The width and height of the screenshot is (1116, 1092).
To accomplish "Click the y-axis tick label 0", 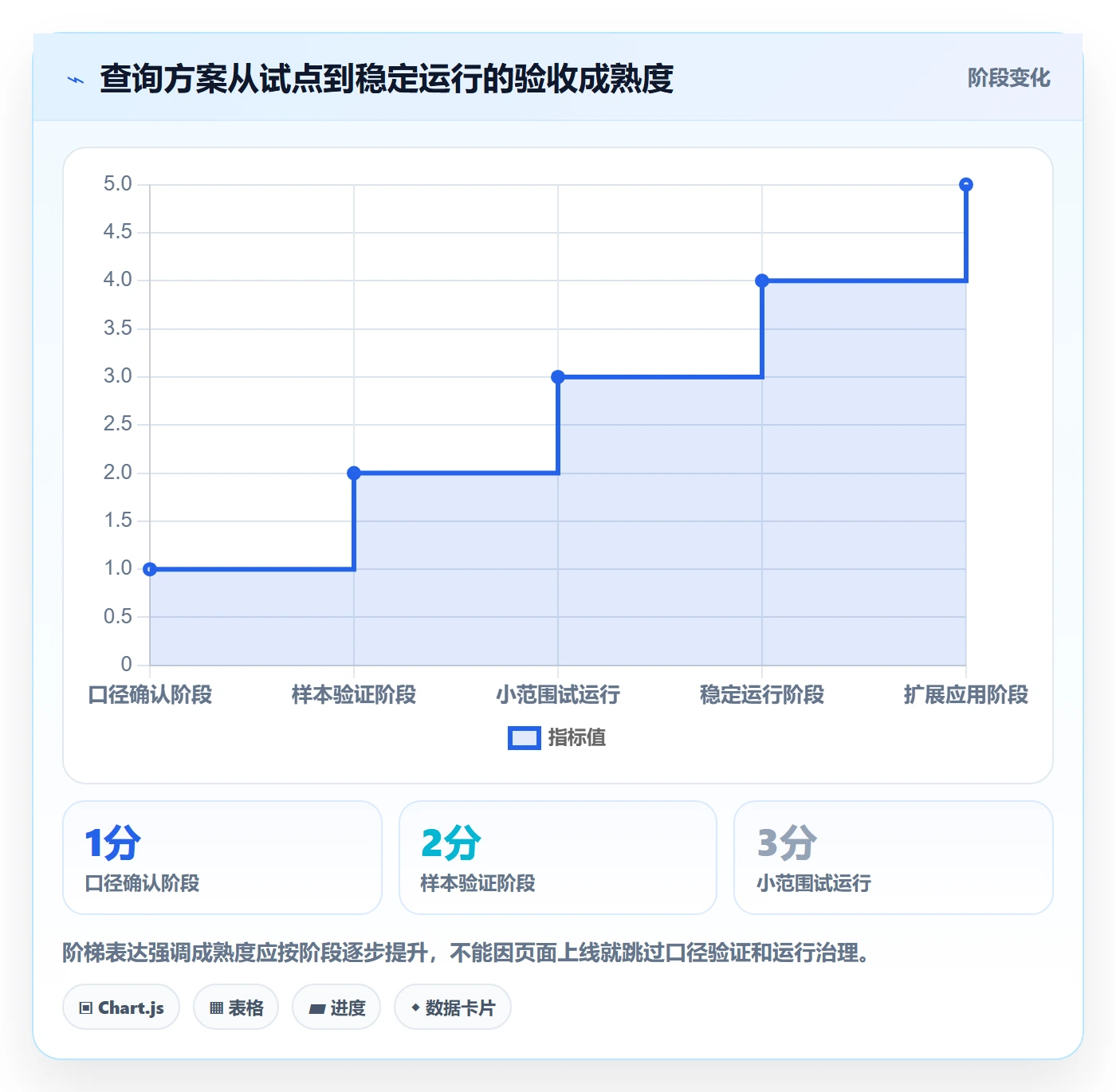I will click(x=126, y=665).
